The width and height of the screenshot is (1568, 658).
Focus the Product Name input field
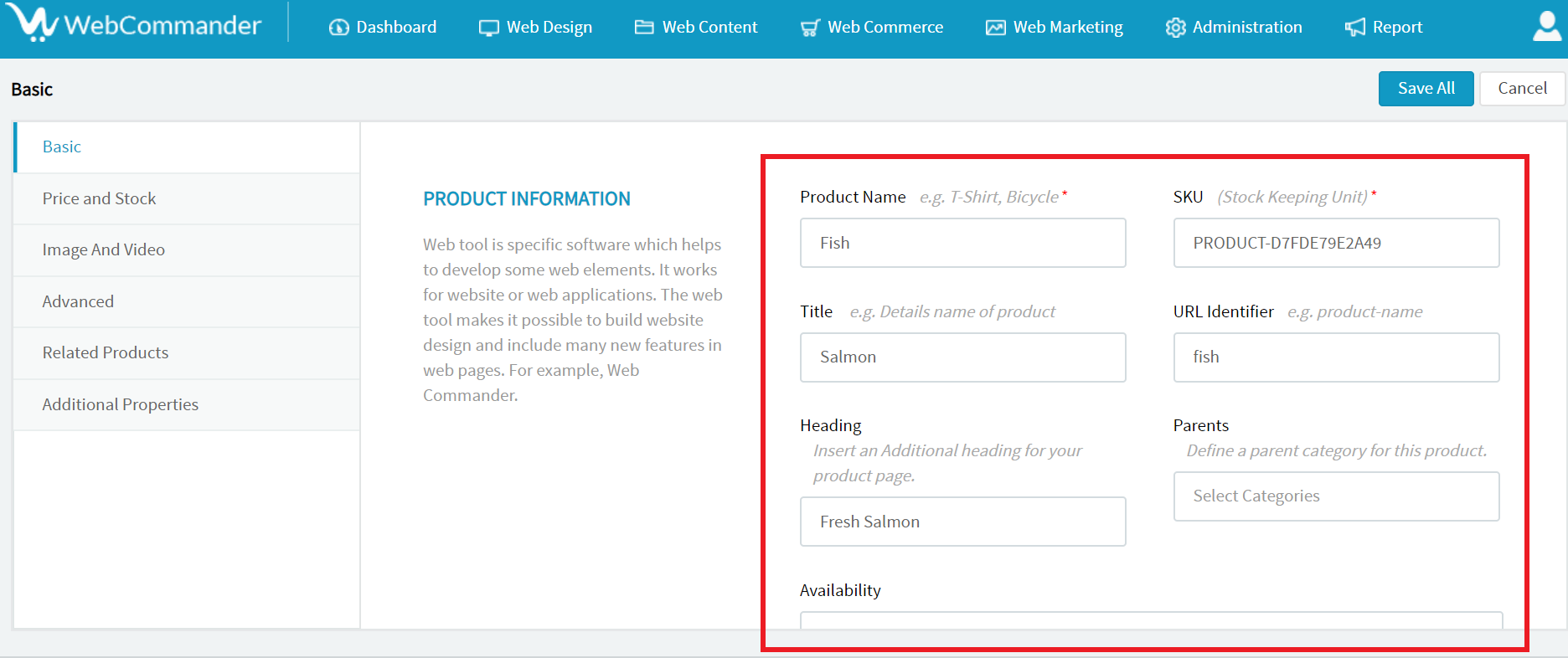coord(962,243)
